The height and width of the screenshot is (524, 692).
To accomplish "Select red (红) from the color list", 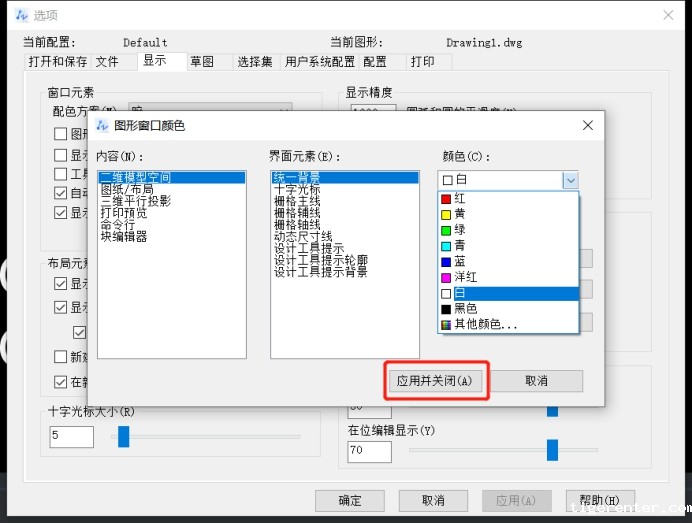I will point(460,199).
